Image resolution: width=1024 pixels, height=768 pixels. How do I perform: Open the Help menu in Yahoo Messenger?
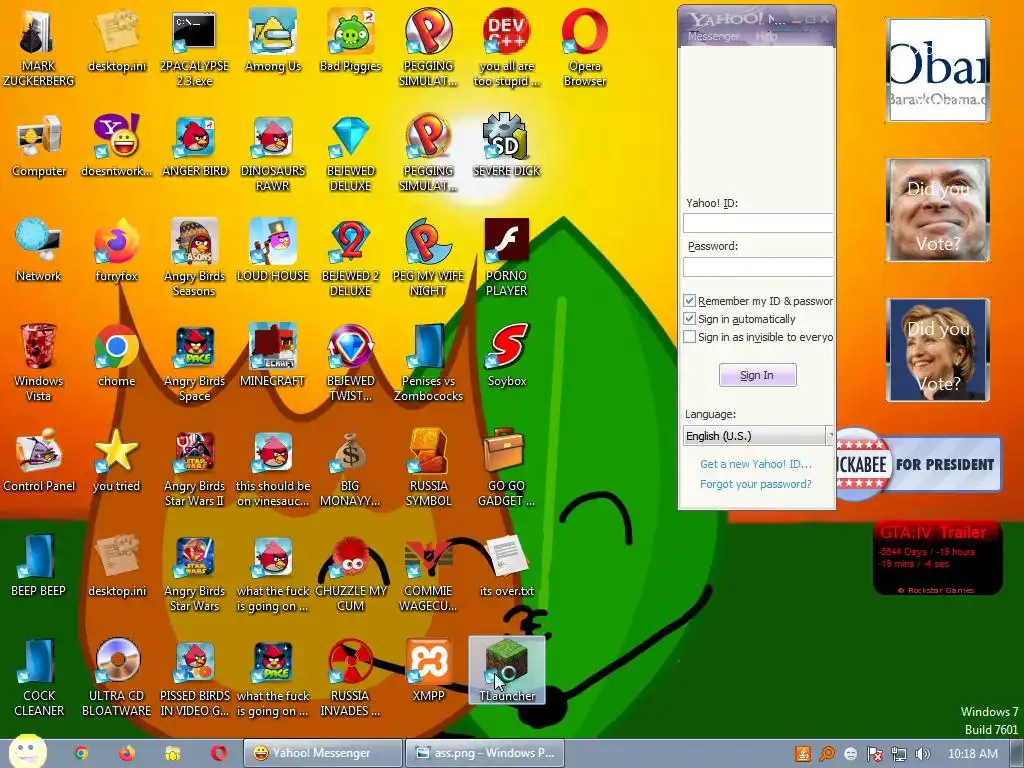click(766, 37)
